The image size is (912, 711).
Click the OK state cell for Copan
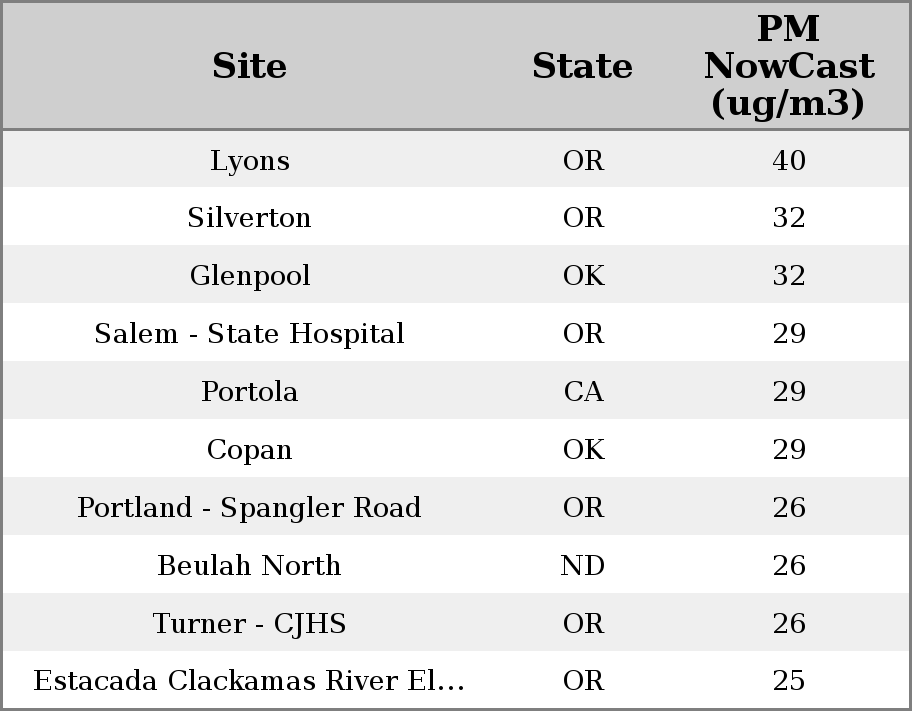pyautogui.click(x=583, y=450)
